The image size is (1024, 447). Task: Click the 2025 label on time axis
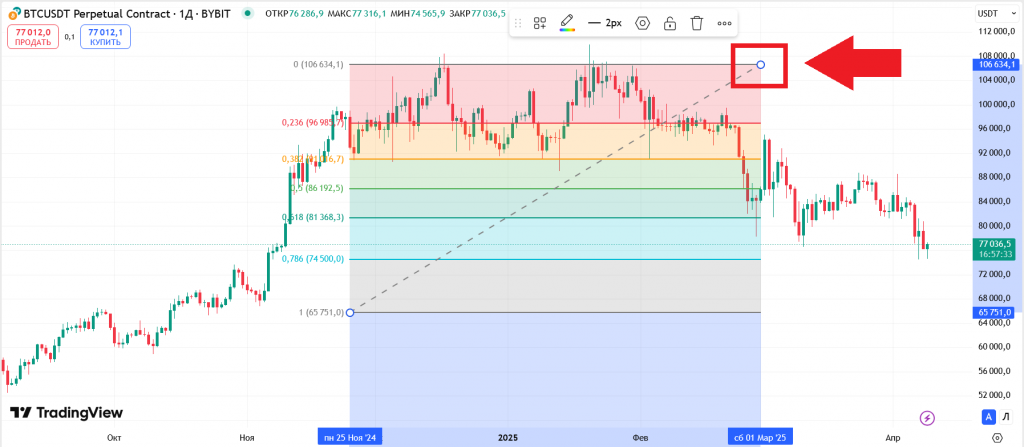[507, 437]
